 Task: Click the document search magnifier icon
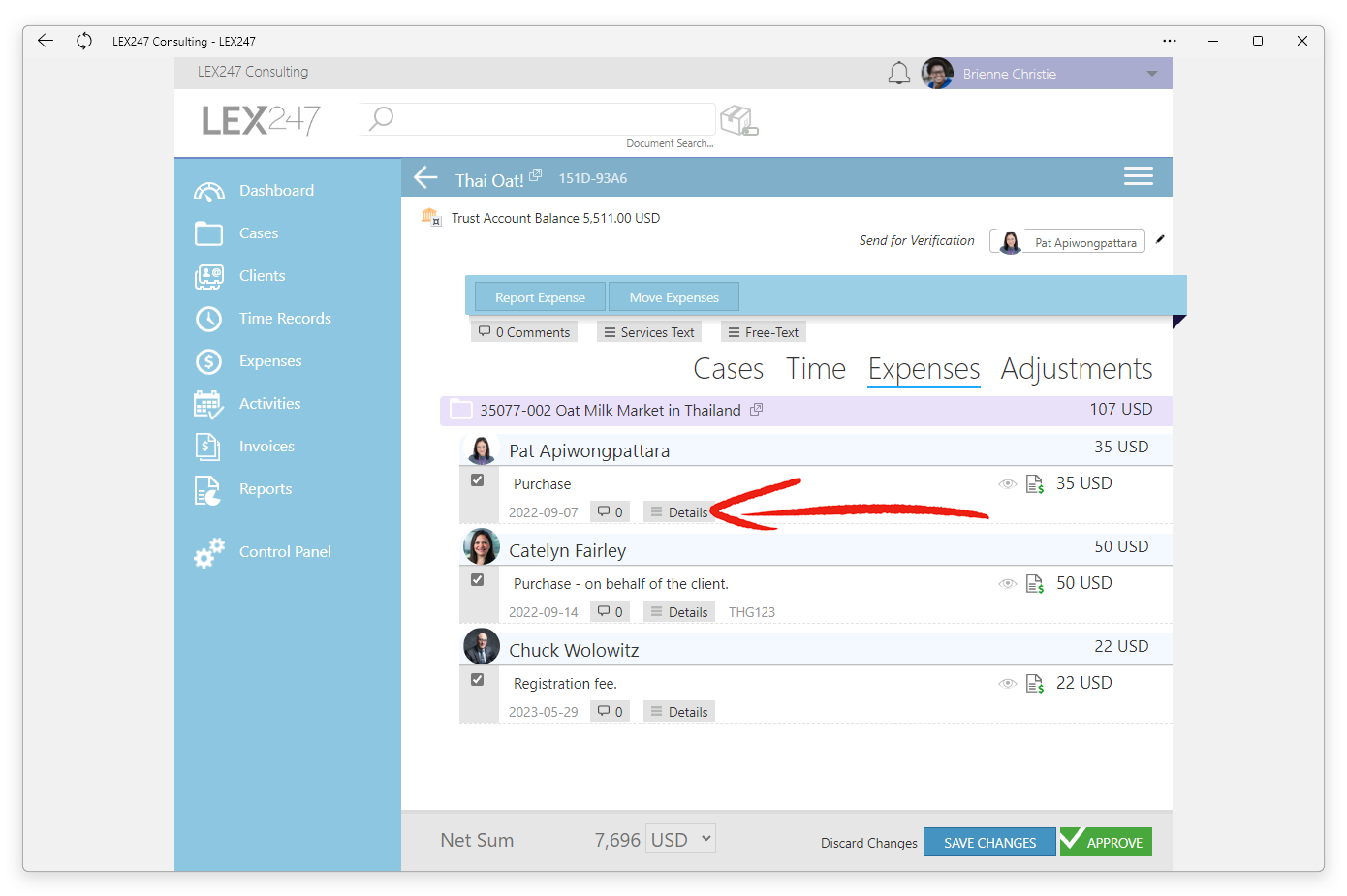point(382,118)
